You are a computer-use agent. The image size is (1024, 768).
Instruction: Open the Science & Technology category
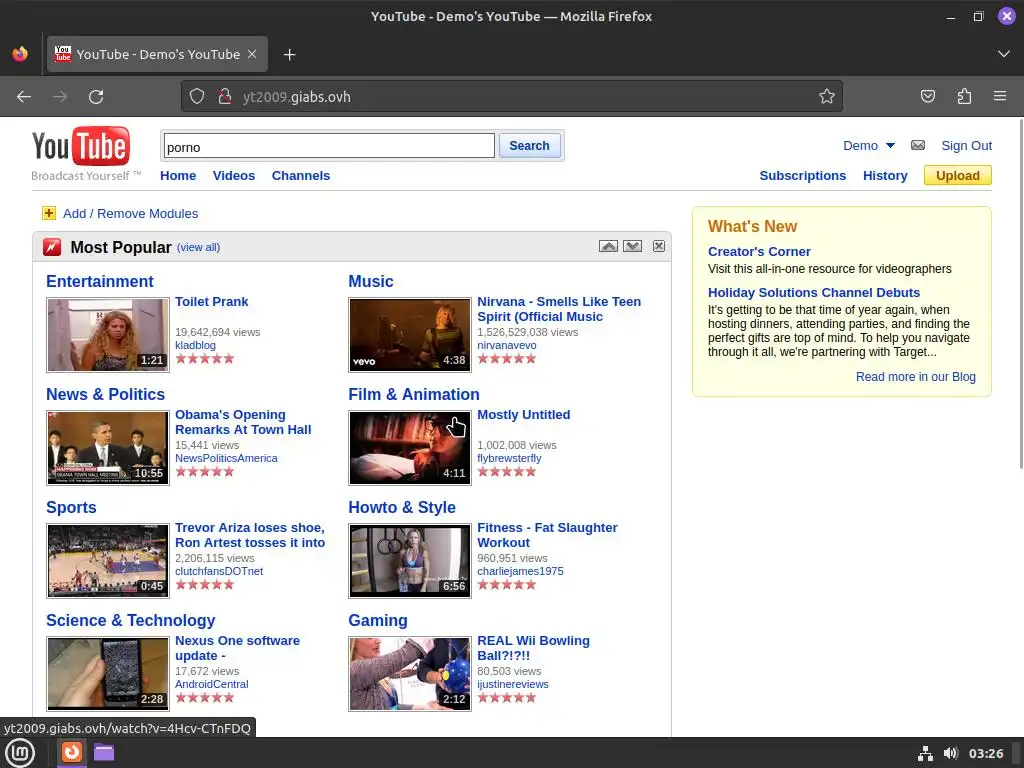click(131, 620)
